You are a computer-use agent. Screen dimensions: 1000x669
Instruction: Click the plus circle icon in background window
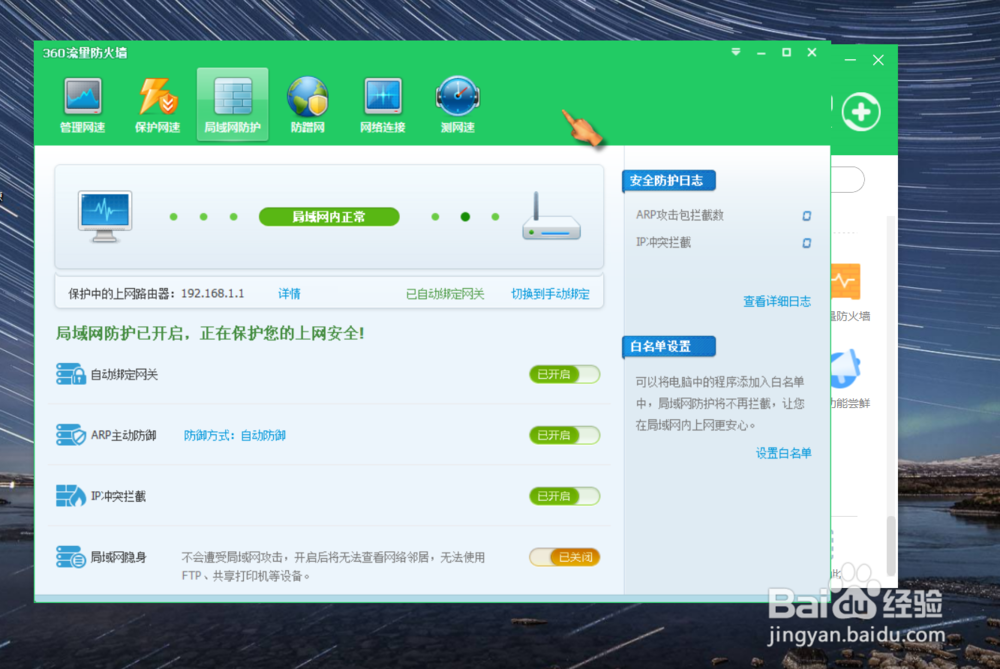861,112
